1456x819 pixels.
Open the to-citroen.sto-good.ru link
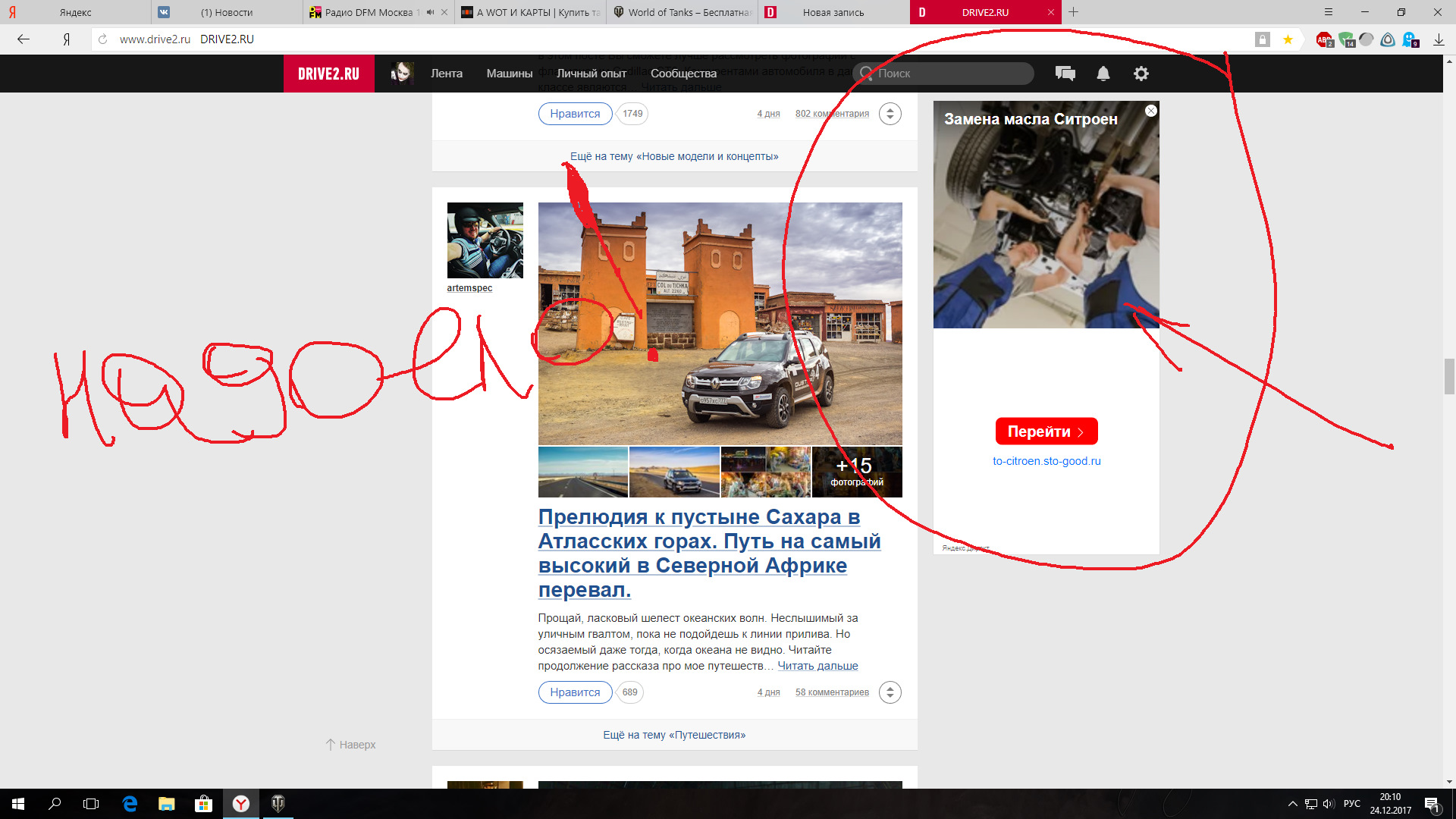(x=1046, y=461)
